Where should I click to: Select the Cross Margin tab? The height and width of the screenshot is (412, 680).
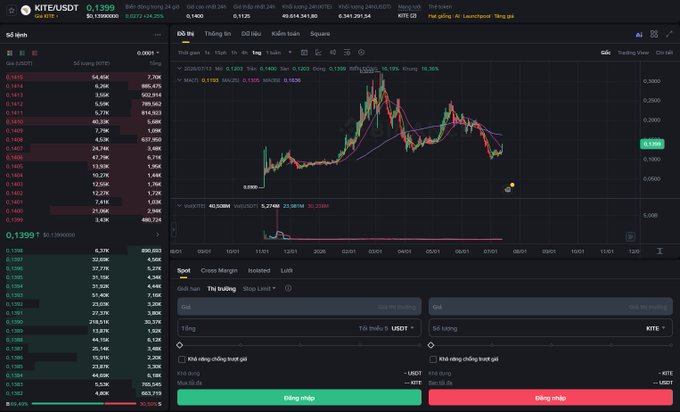coord(219,270)
